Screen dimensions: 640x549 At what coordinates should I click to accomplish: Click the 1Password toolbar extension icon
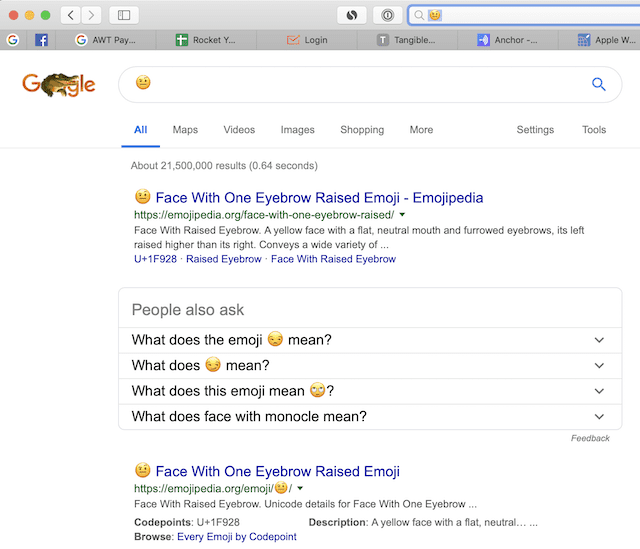tap(387, 15)
